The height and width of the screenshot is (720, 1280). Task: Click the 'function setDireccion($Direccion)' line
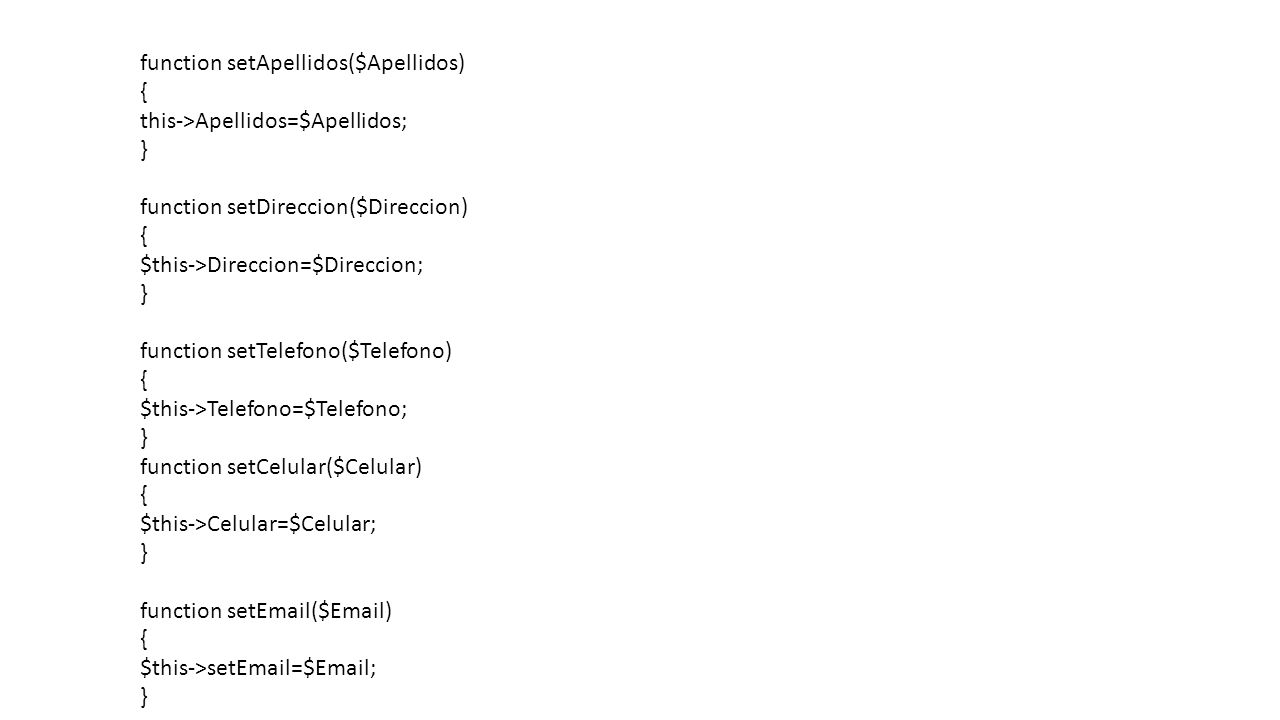tap(304, 207)
